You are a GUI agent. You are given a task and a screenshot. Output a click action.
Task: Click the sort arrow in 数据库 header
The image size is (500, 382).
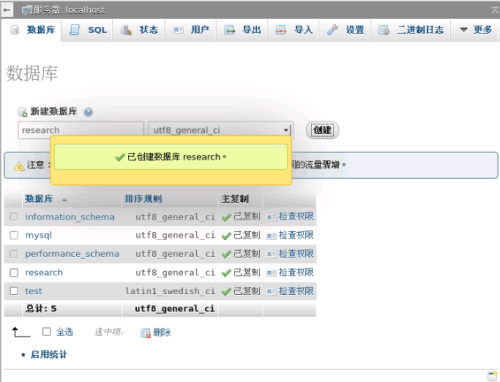point(64,200)
